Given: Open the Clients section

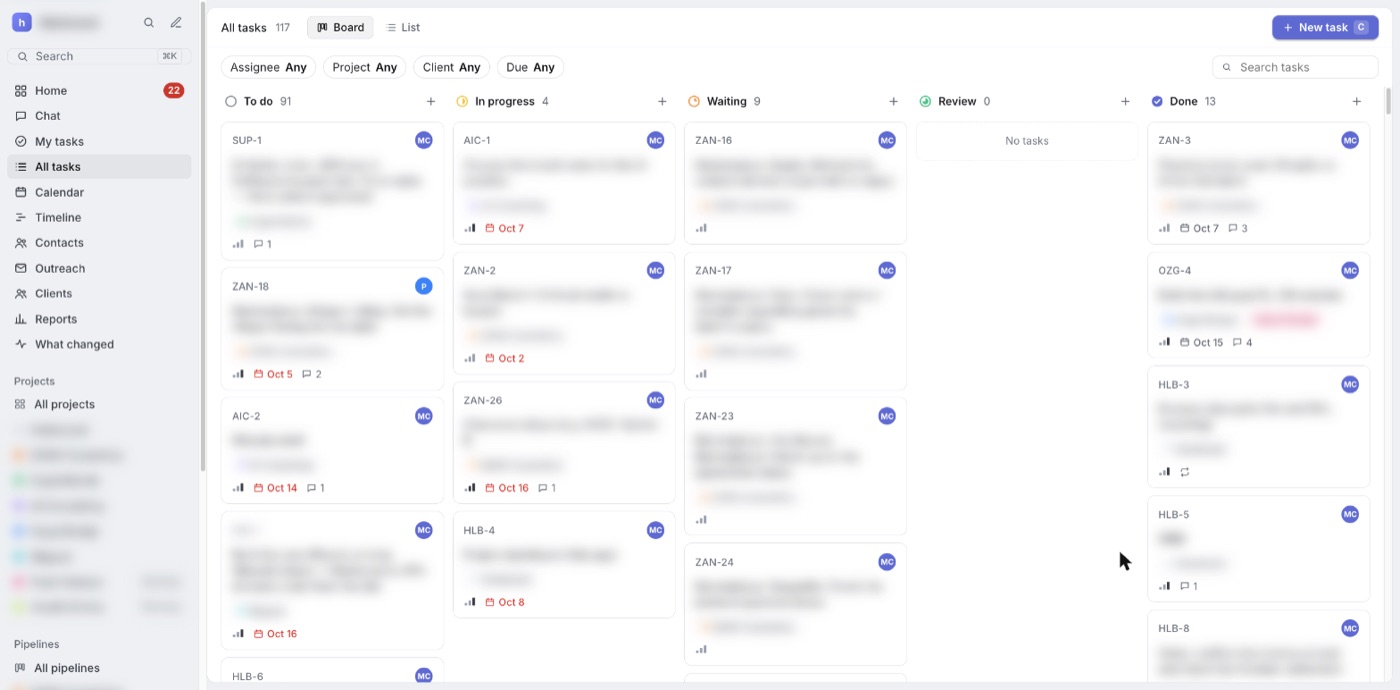Looking at the screenshot, I should click(x=99, y=294).
